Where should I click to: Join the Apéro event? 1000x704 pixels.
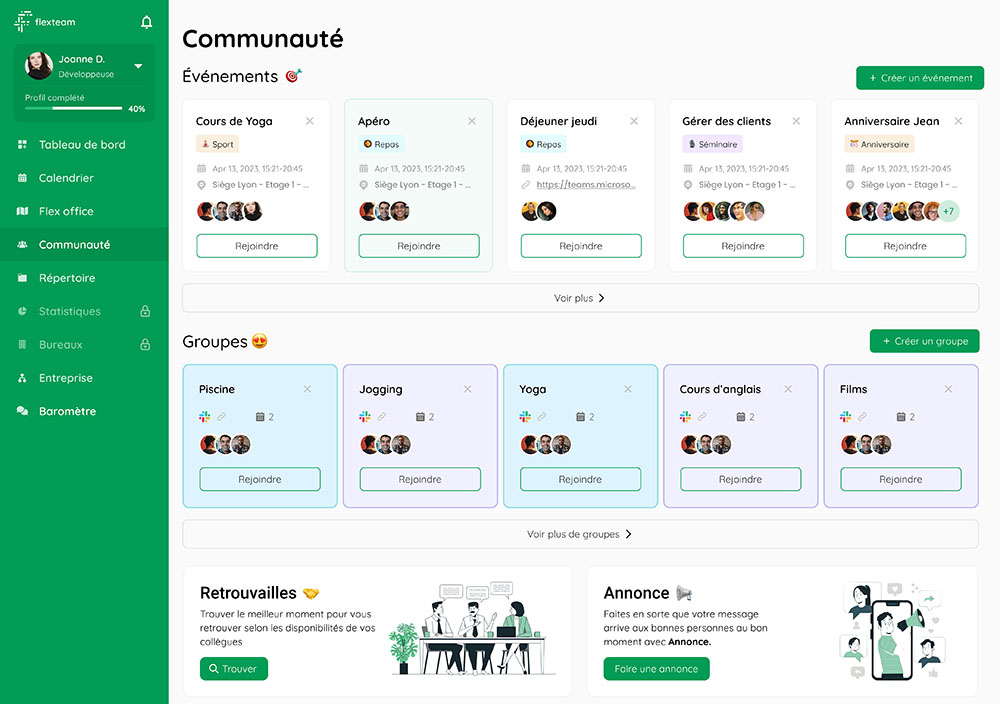tap(418, 246)
